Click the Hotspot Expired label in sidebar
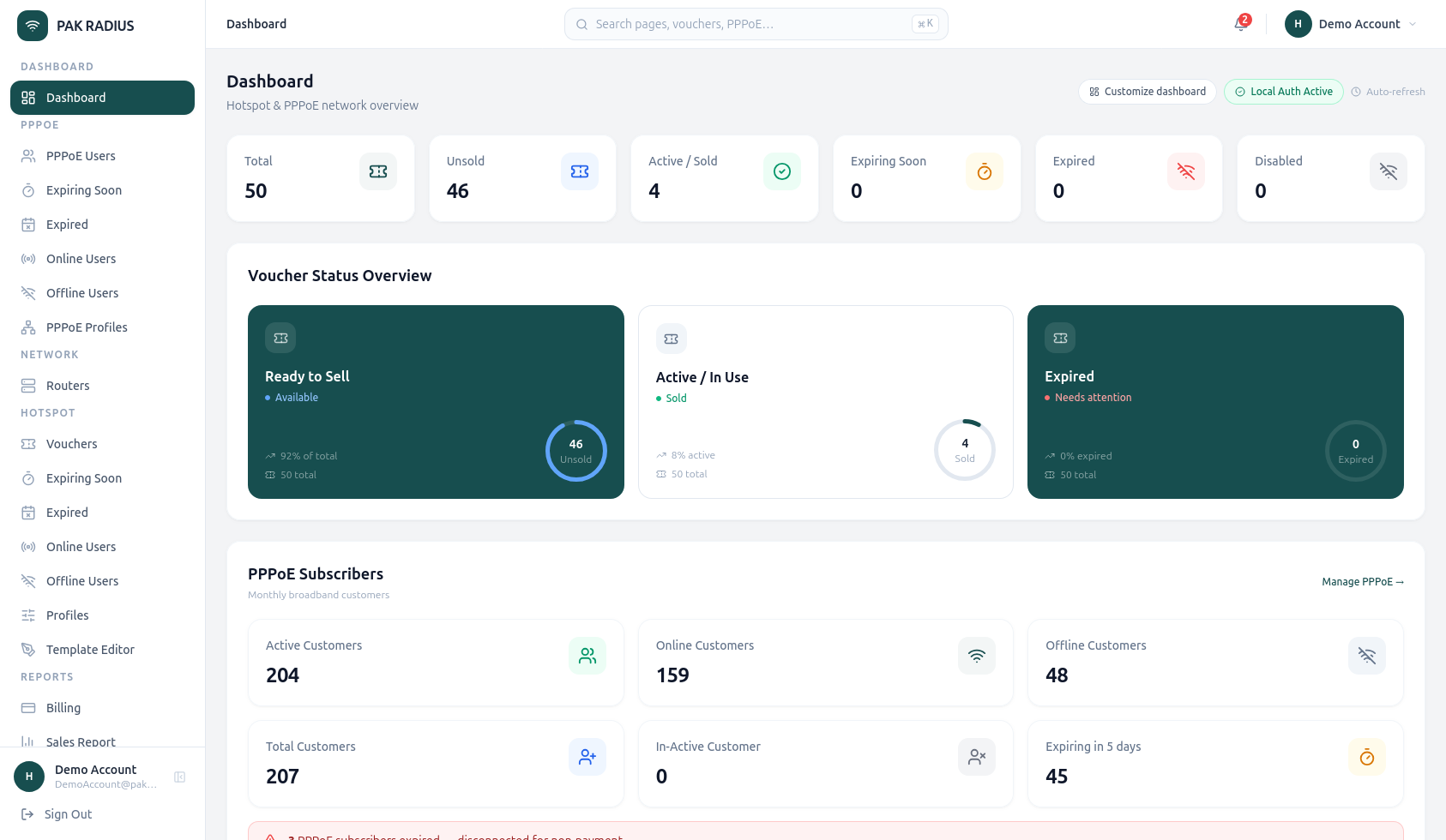 tap(67, 513)
